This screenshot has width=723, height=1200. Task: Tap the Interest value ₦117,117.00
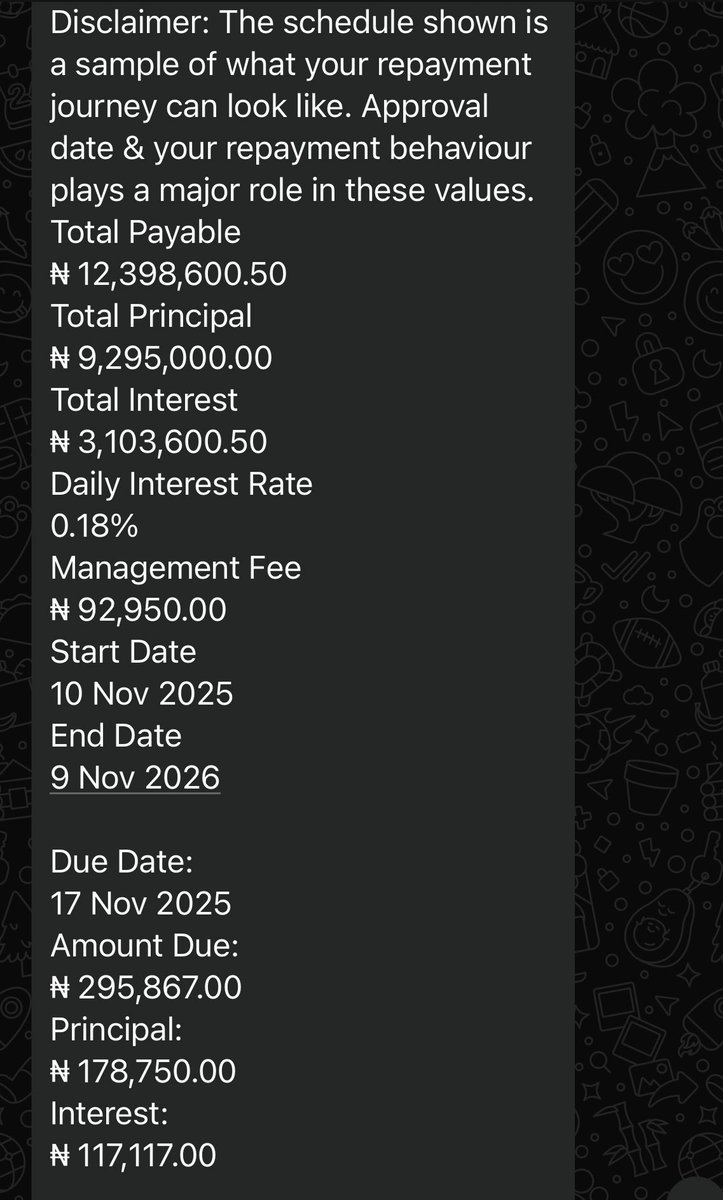(133, 1156)
